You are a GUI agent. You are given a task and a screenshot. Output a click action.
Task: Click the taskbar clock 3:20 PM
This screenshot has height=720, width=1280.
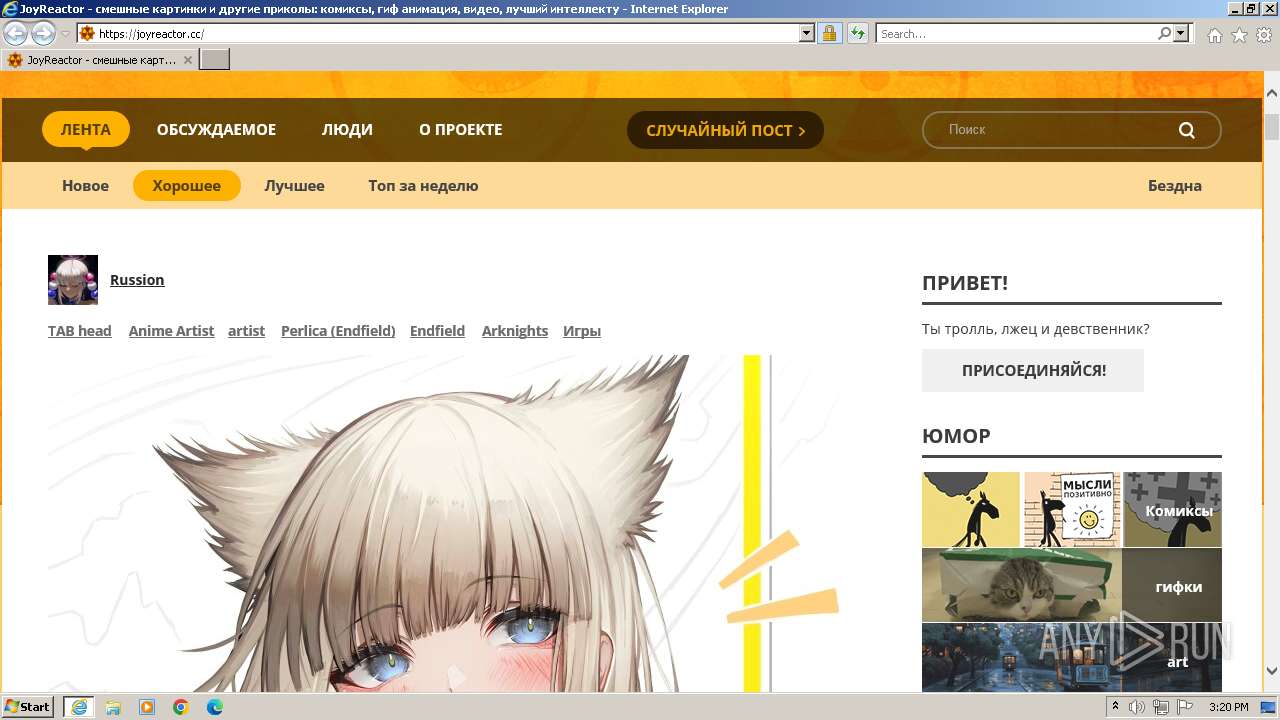click(1228, 707)
